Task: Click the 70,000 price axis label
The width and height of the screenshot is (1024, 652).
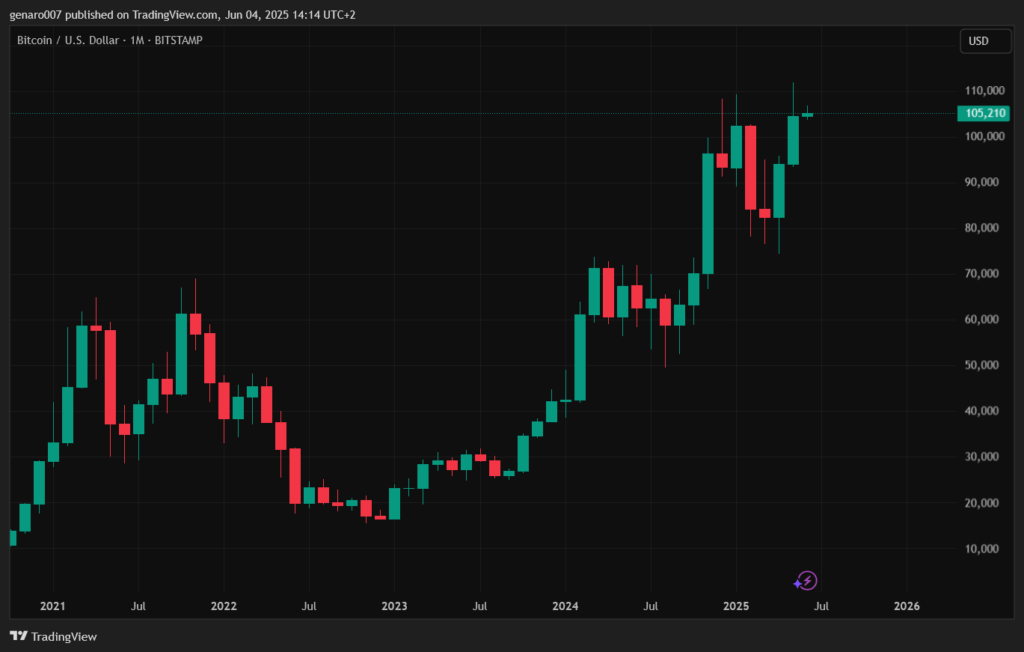Action: click(984, 274)
